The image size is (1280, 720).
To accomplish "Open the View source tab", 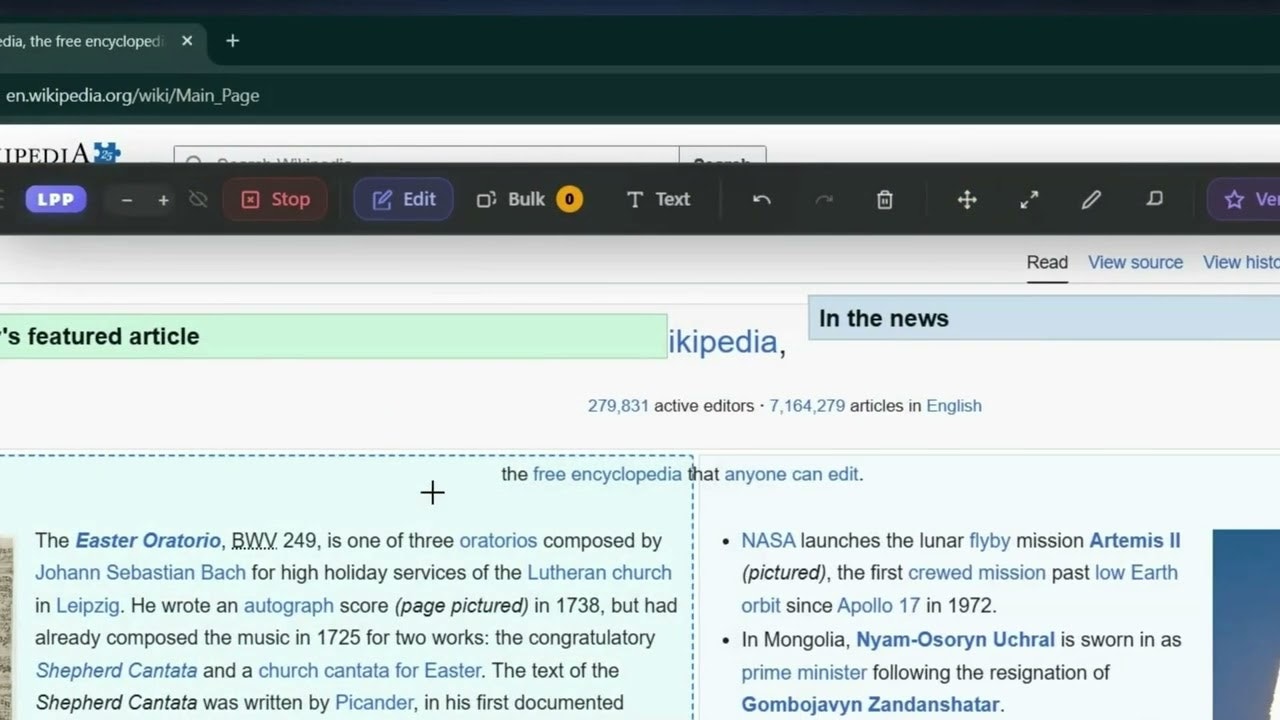I will (x=1135, y=262).
